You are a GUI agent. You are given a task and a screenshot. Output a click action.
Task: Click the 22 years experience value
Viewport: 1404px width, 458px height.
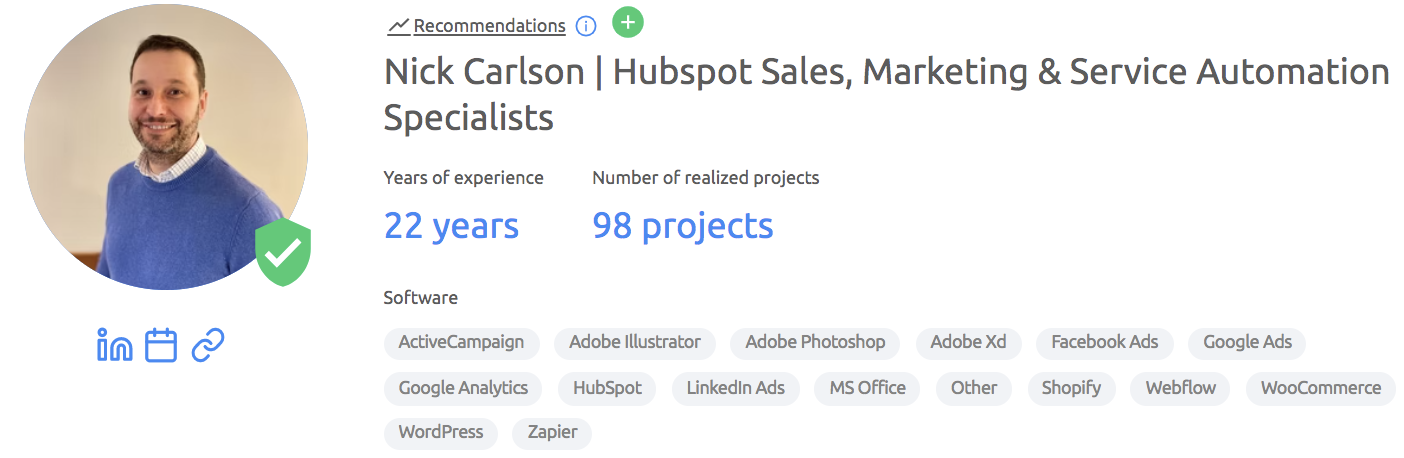pos(451,226)
